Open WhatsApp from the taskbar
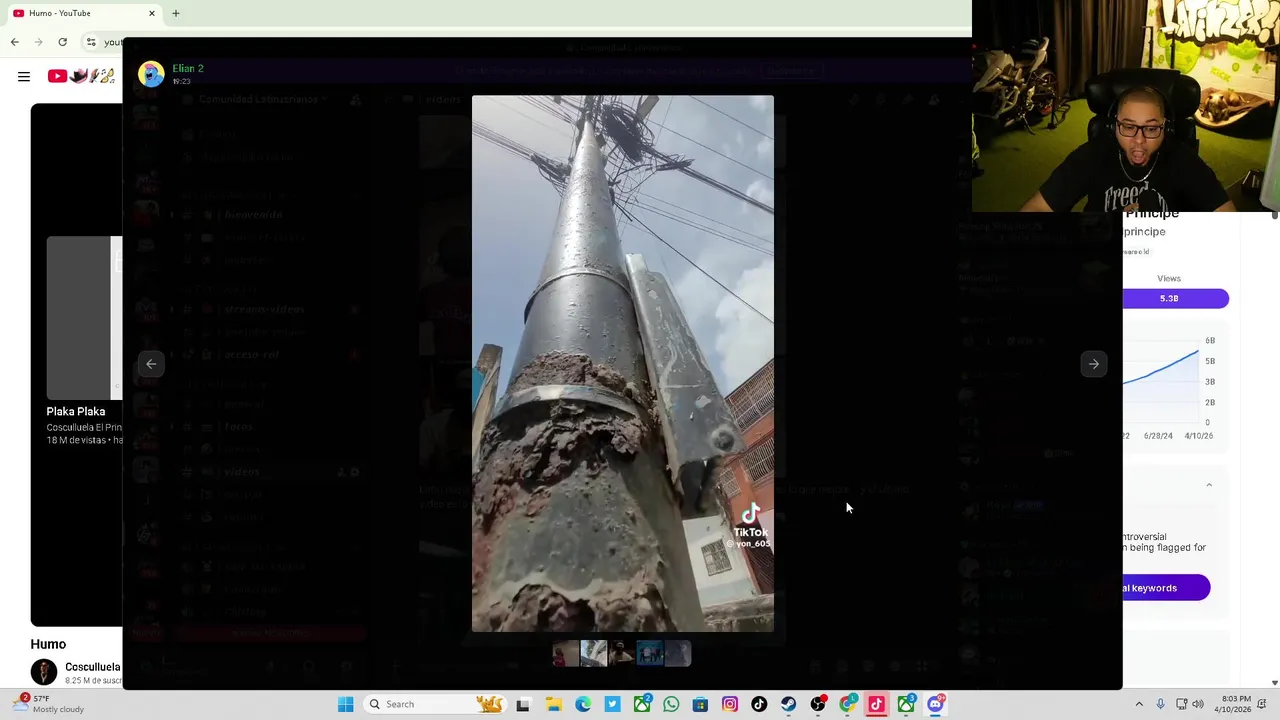This screenshot has height=720, width=1280. click(x=671, y=704)
